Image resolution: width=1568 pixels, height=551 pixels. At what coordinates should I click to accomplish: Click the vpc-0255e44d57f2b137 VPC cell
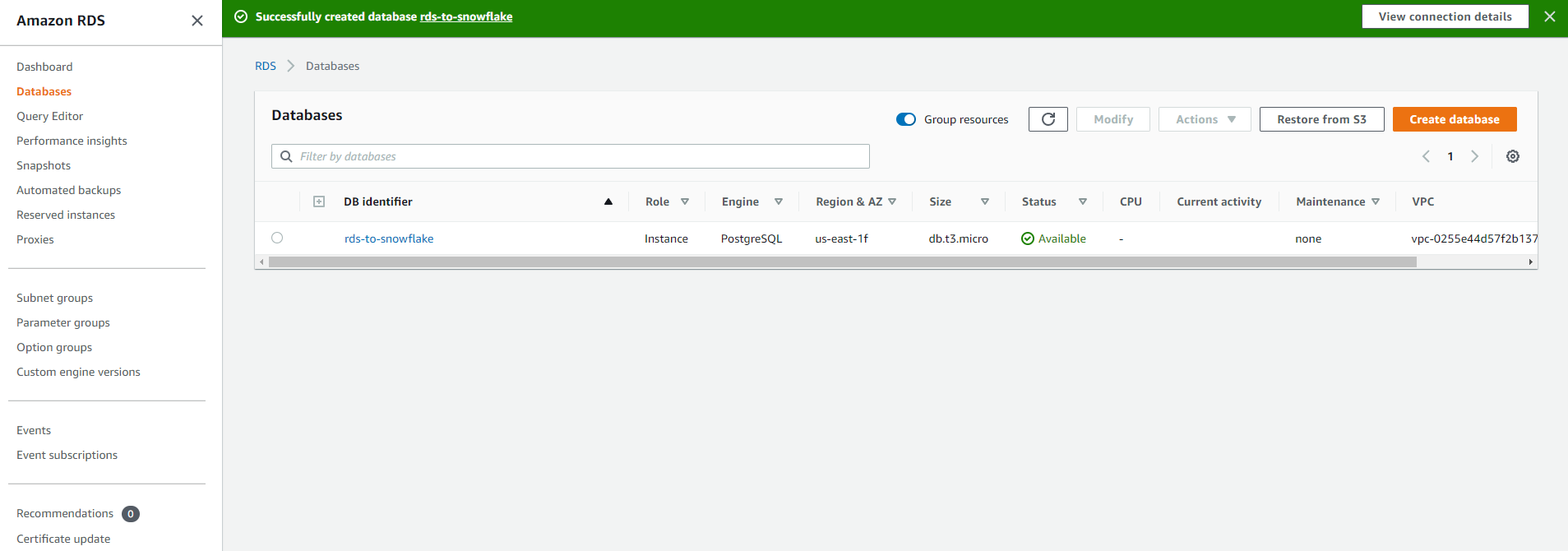click(1474, 238)
